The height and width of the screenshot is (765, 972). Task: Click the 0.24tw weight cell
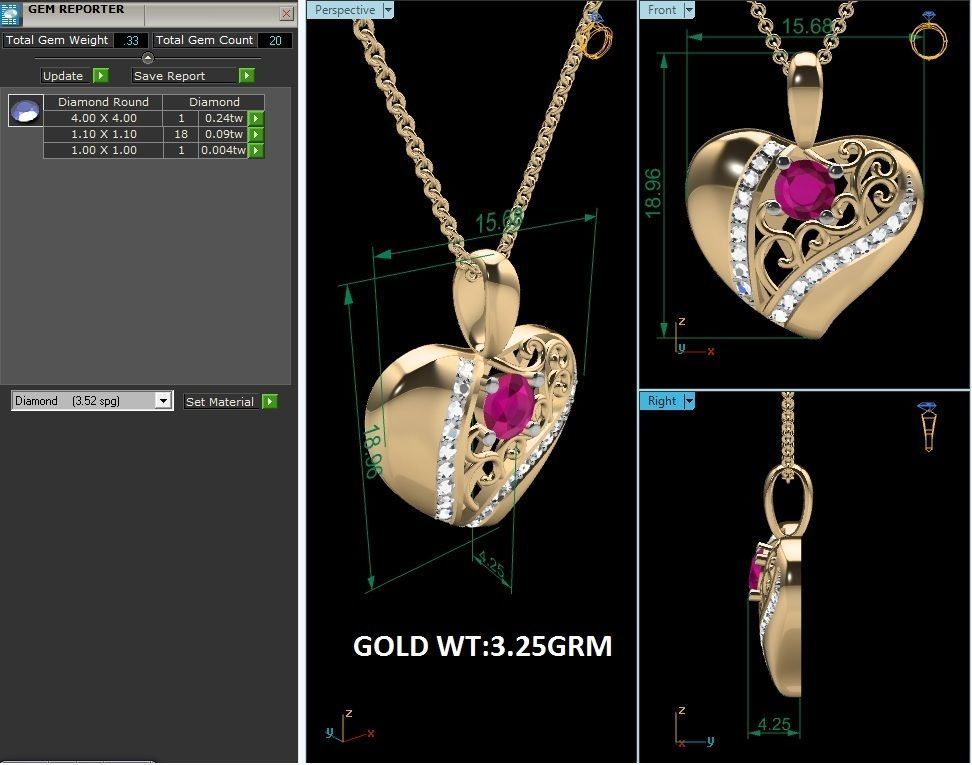[x=223, y=118]
